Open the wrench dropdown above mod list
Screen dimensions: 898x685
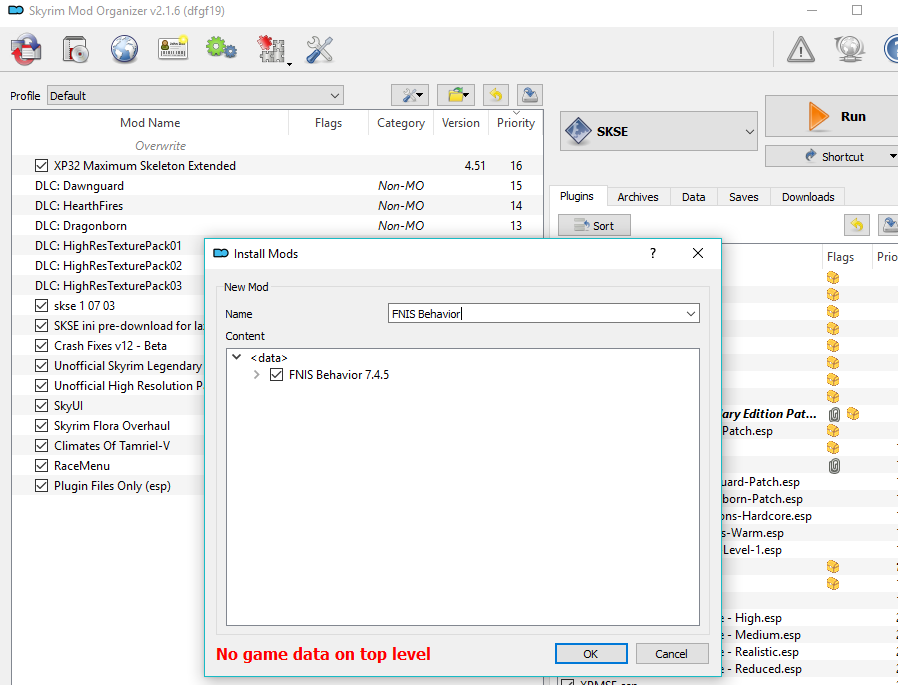(410, 95)
